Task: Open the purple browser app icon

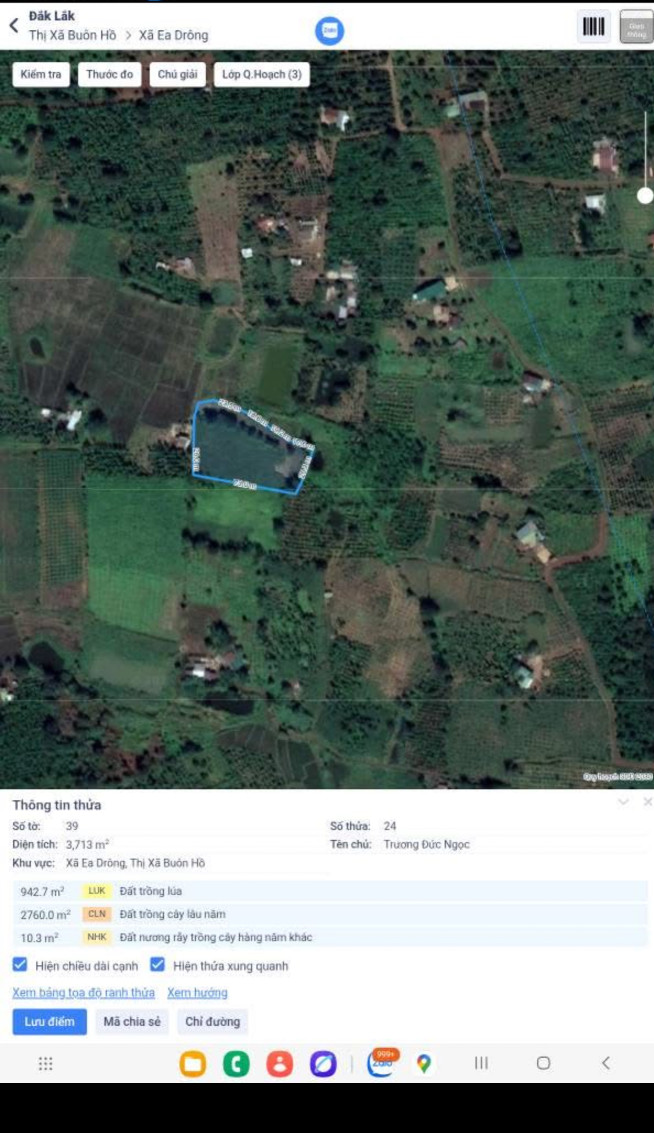Action: pos(323,1063)
